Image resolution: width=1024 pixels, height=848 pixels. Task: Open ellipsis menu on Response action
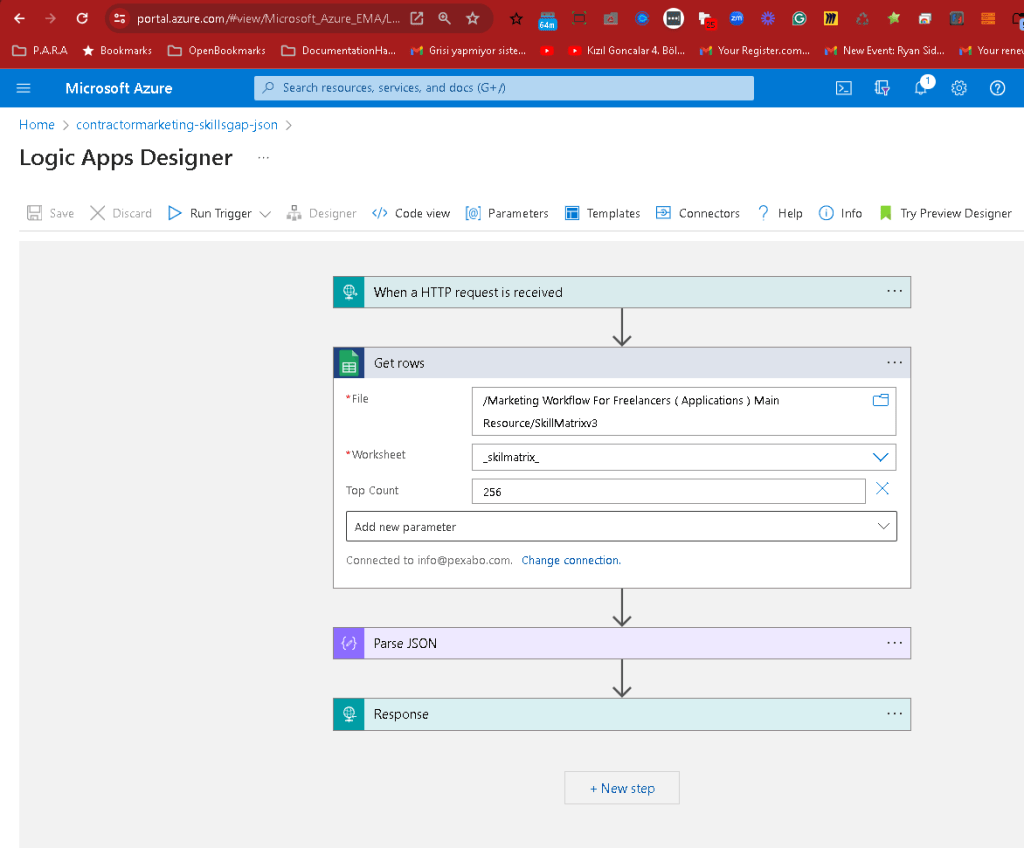(895, 713)
